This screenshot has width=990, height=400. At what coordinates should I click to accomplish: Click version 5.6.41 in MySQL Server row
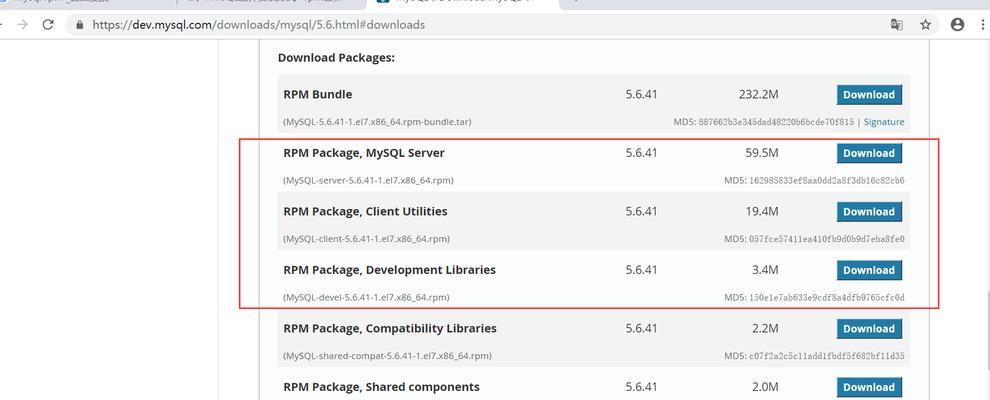click(x=641, y=153)
